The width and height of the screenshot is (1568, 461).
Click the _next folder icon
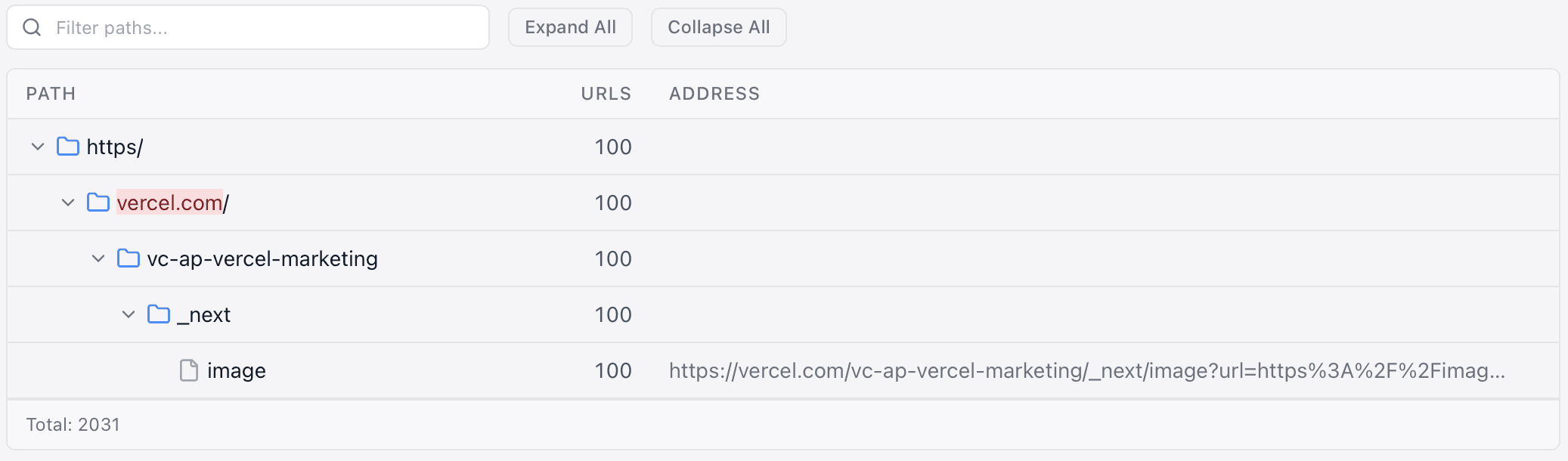pyautogui.click(x=159, y=314)
